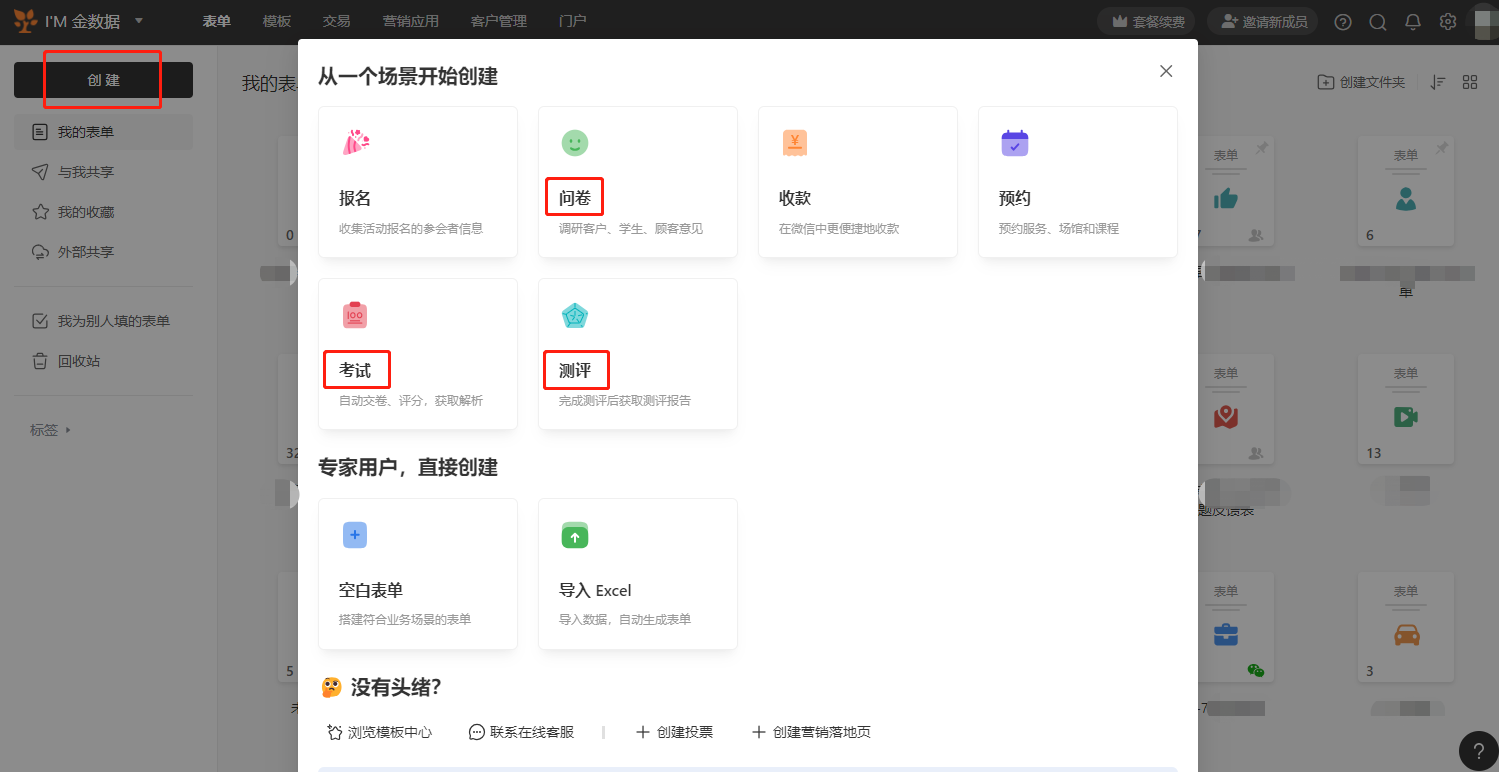The width and height of the screenshot is (1499, 772).
Task: Click 创建文件夹 in background page
Action: (1361, 82)
